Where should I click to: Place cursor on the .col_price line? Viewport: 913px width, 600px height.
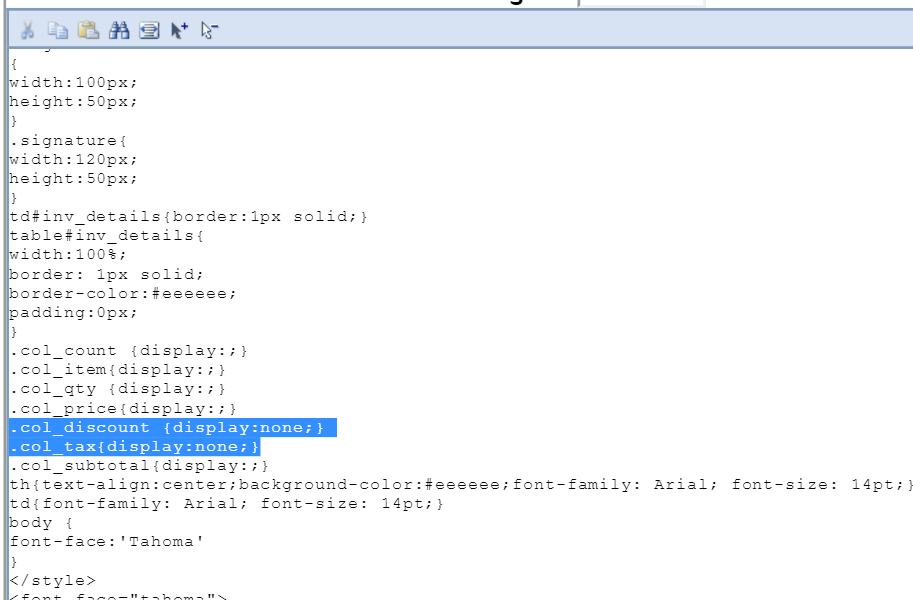tap(123, 409)
